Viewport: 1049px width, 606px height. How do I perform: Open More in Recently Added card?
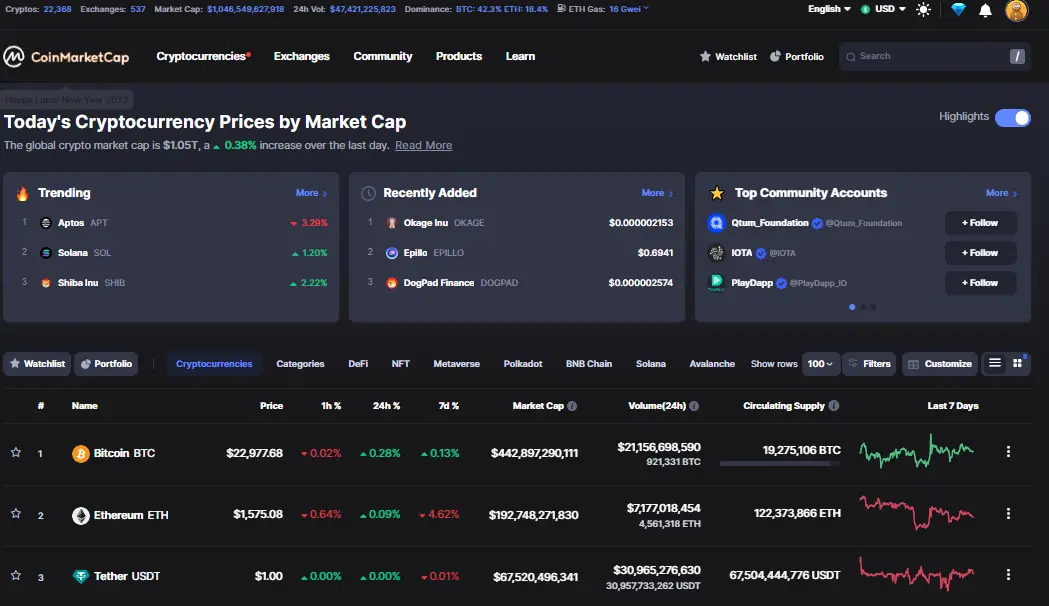pos(657,193)
